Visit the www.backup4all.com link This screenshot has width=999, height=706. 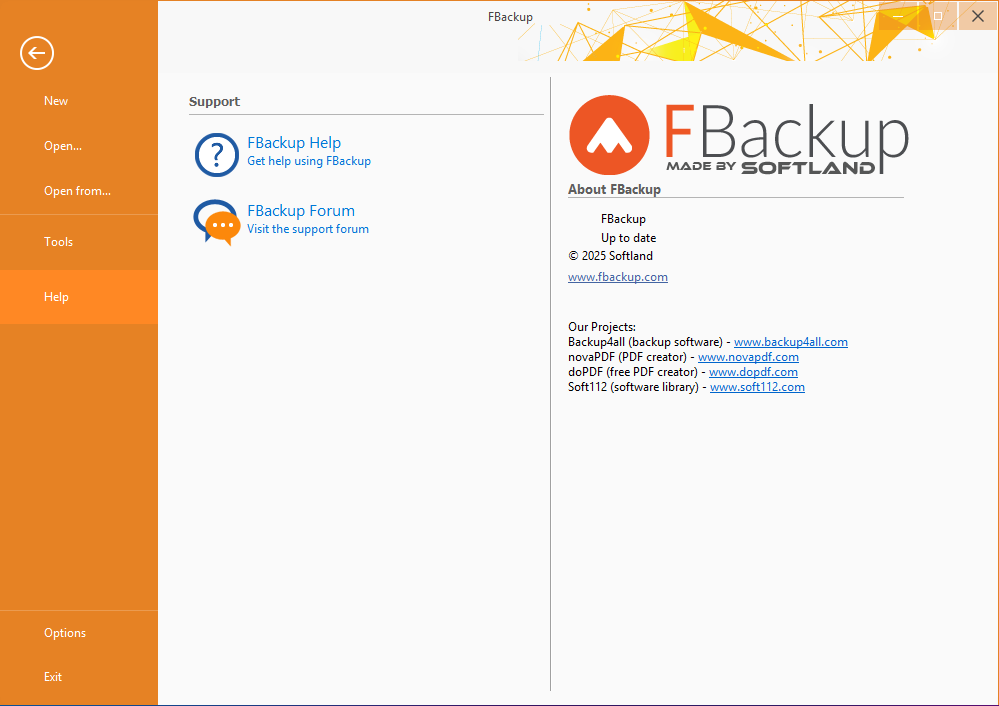click(x=791, y=342)
